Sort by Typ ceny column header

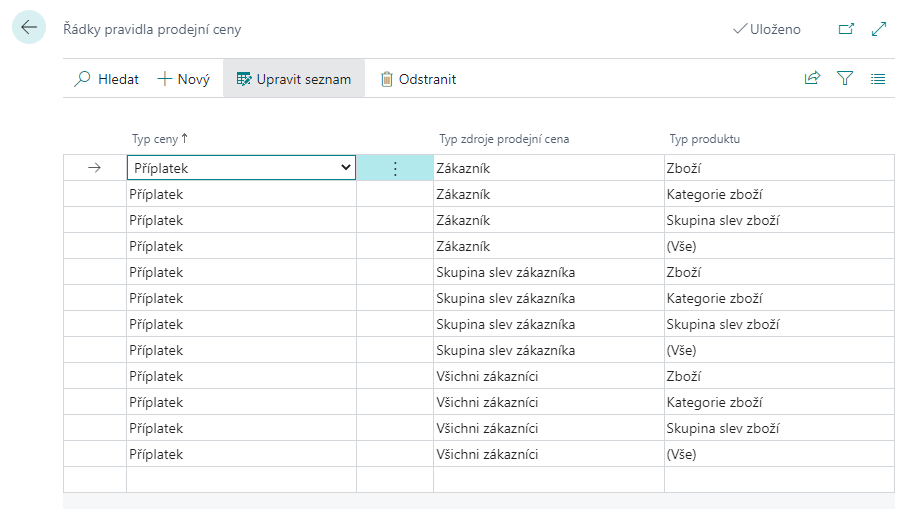coord(160,139)
